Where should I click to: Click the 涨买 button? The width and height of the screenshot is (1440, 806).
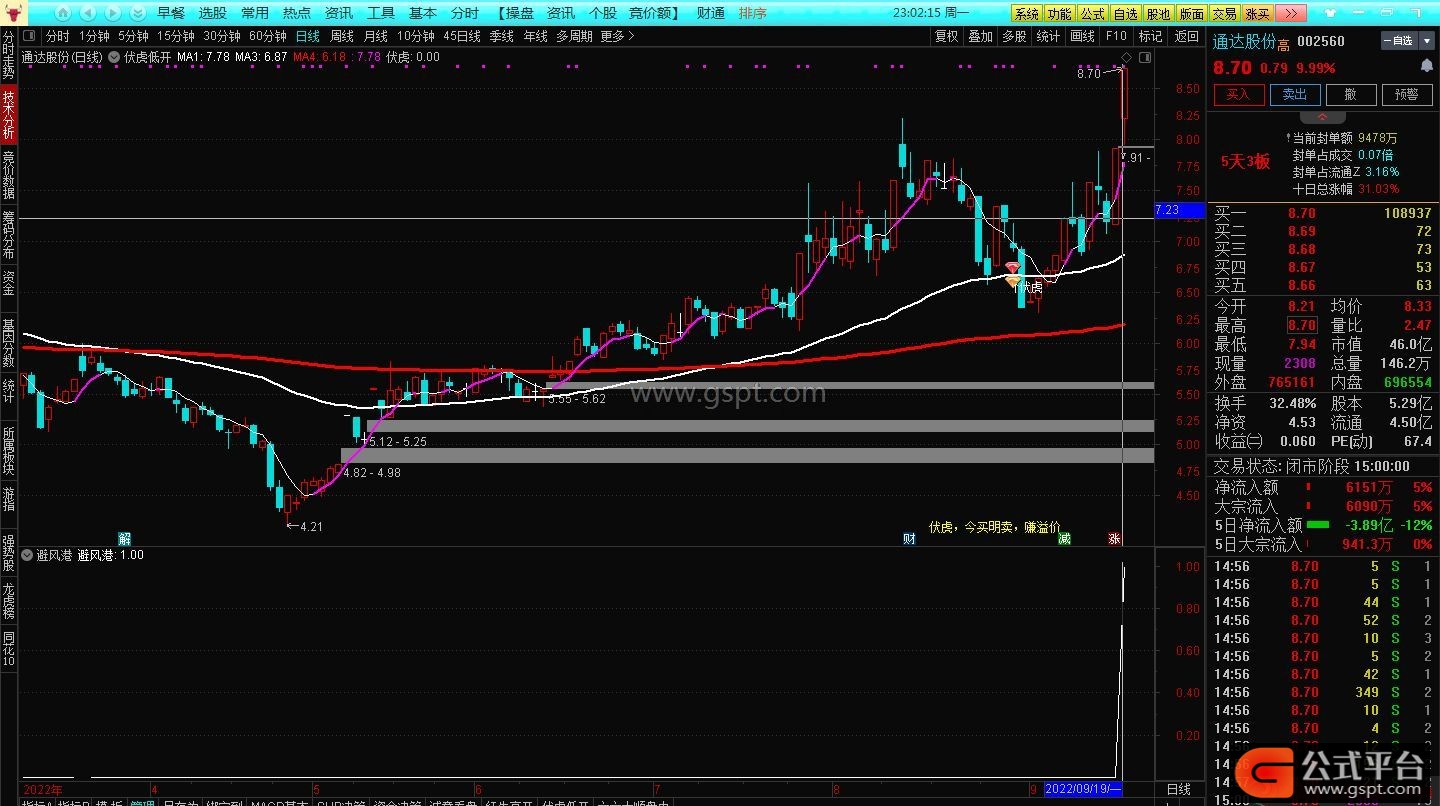[1257, 14]
